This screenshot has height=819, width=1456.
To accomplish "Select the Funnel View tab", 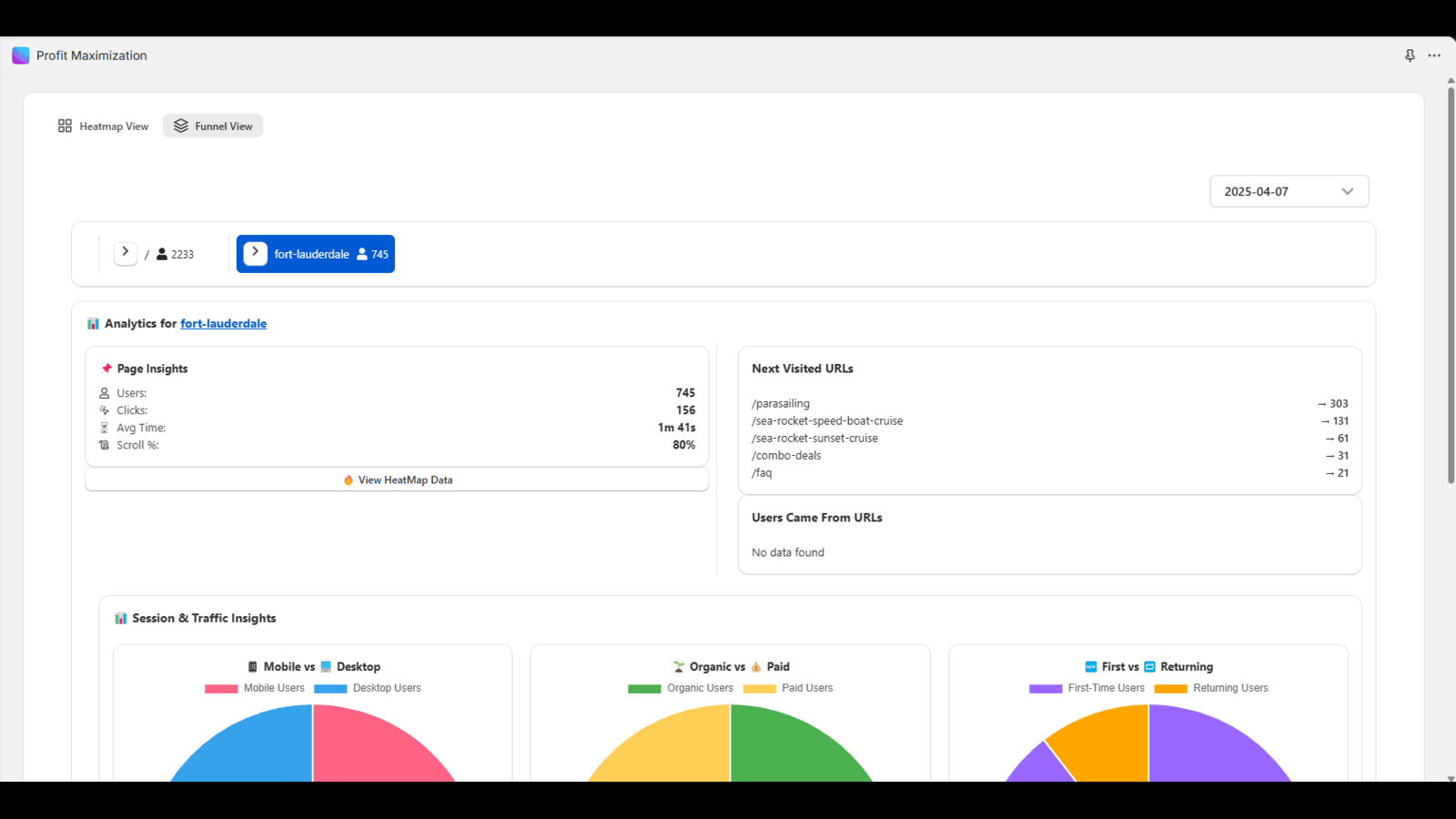I will pyautogui.click(x=213, y=126).
